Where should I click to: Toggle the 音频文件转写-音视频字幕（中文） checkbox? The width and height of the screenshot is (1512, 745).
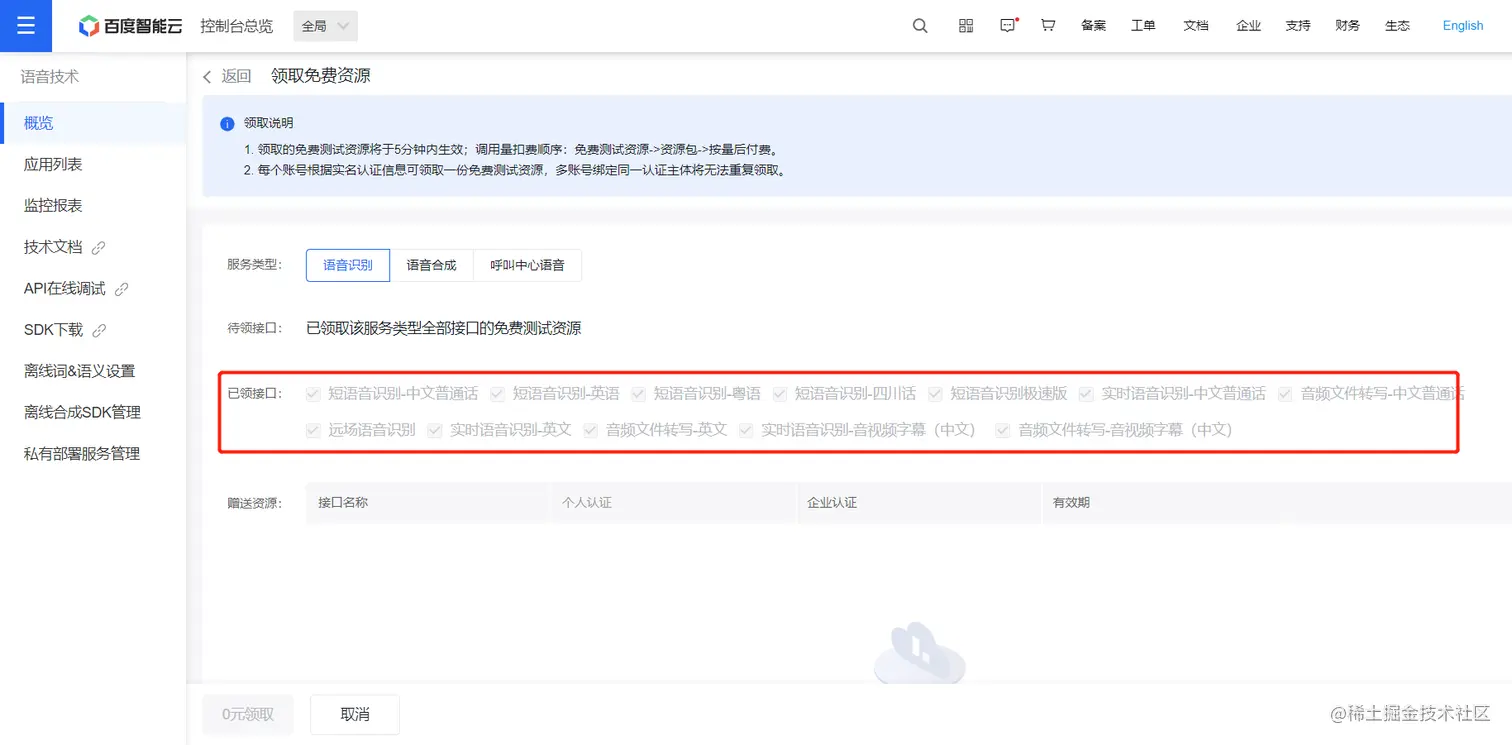[1003, 431]
